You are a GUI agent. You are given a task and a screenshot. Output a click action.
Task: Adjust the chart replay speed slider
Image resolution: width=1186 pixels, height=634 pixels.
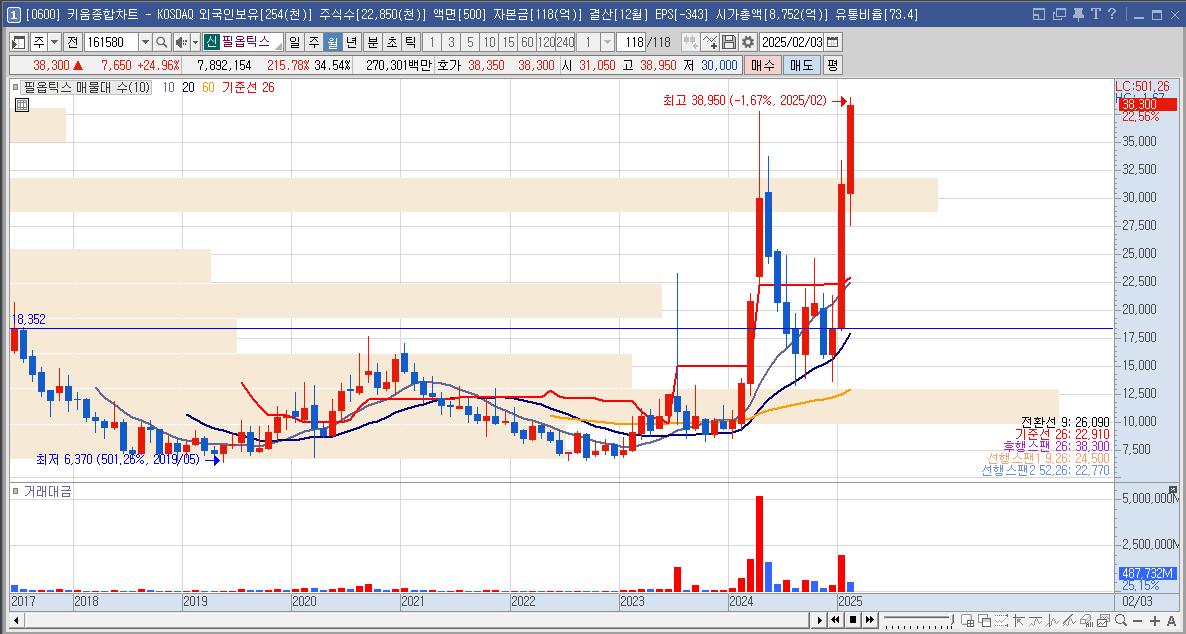(x=917, y=620)
